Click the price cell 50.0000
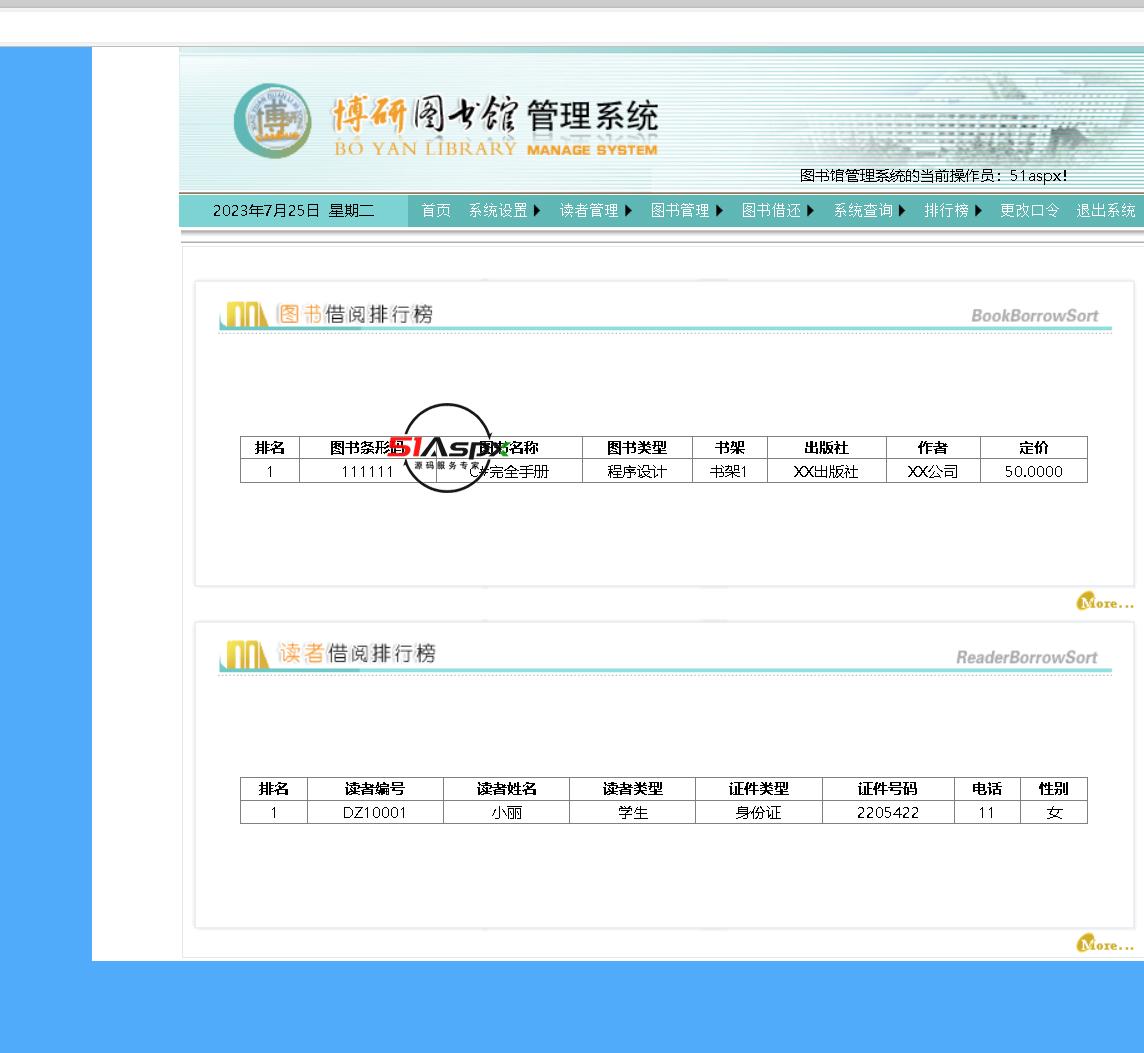Screen dimensions: 1144x1053 (x=1034, y=472)
